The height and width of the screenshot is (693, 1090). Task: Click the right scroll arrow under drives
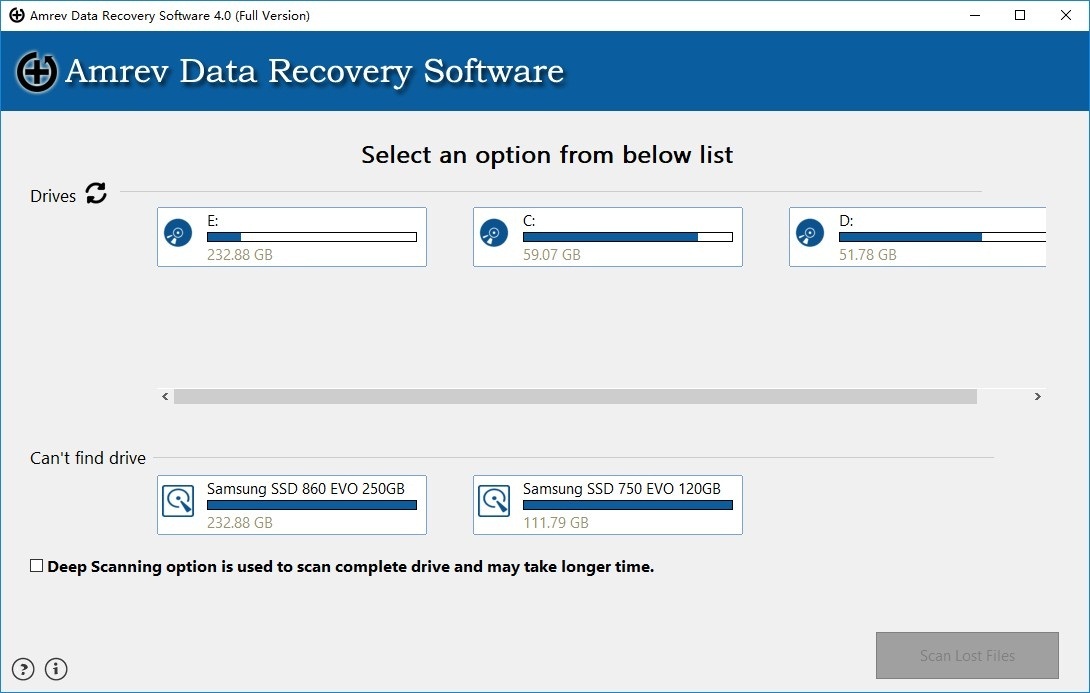tap(1037, 396)
